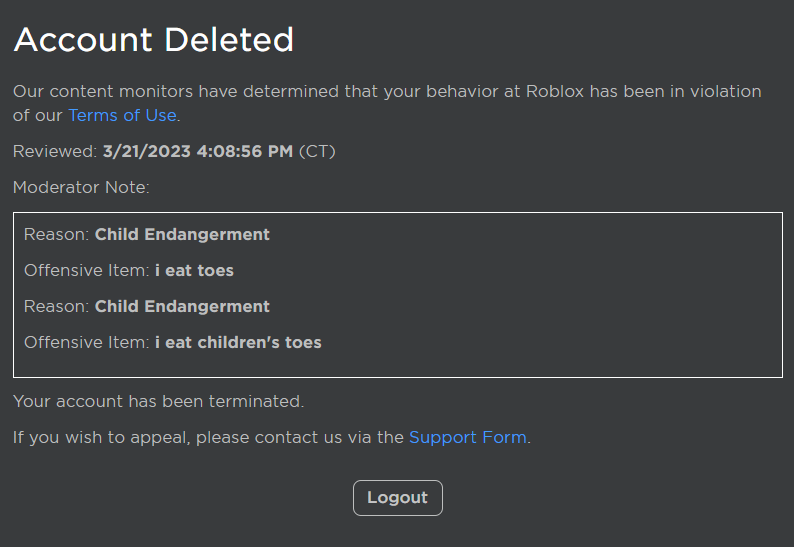Open the Terms of Use link

point(123,115)
